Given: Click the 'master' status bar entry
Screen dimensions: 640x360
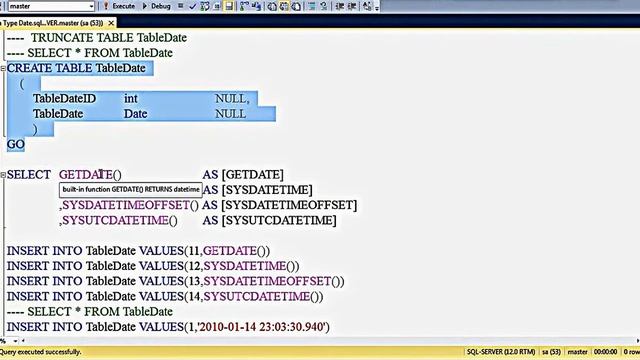Looking at the screenshot, I should [577, 352].
